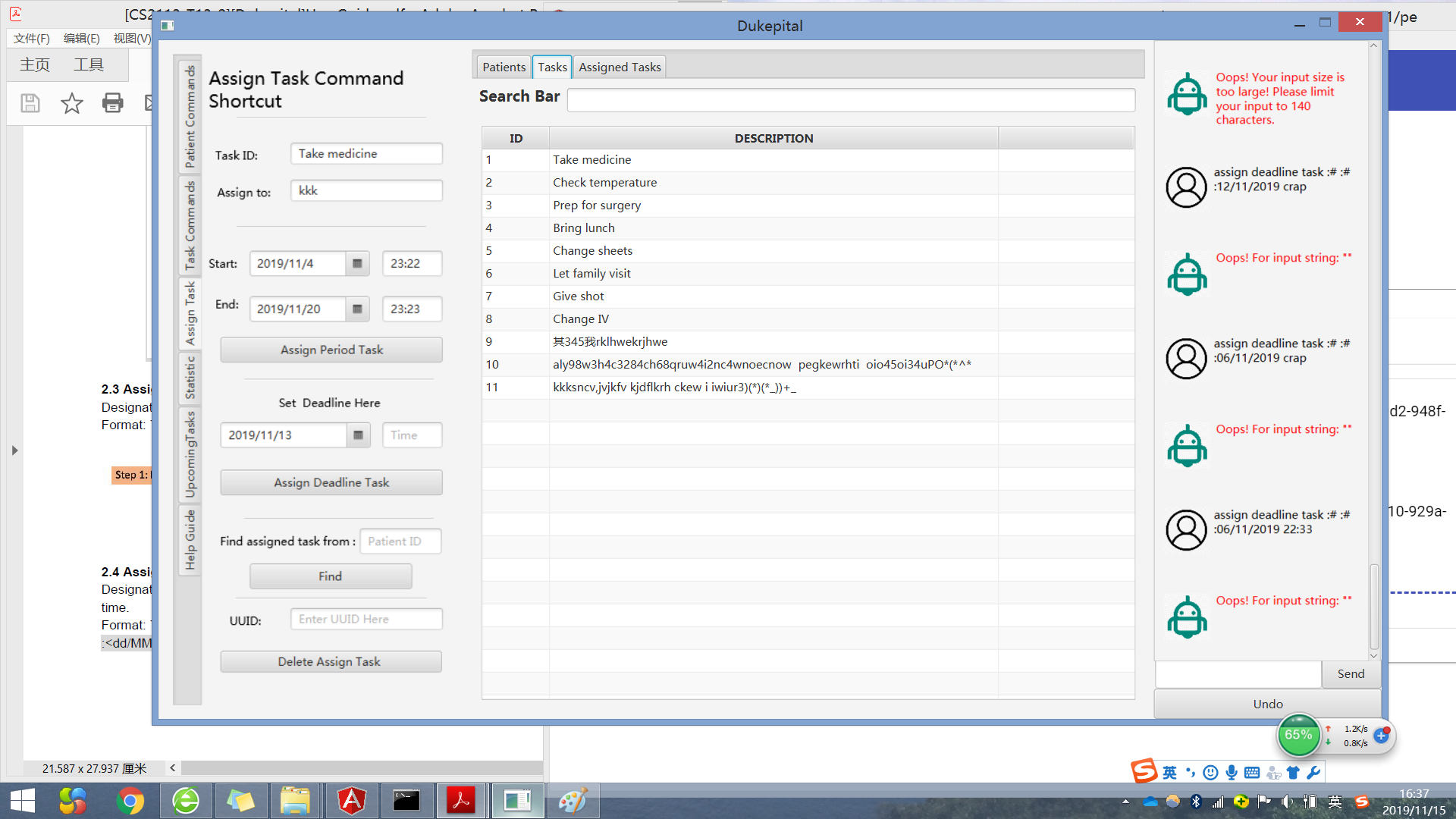The height and width of the screenshot is (819, 1456).
Task: Open the deadline date calendar picker
Action: pos(358,435)
